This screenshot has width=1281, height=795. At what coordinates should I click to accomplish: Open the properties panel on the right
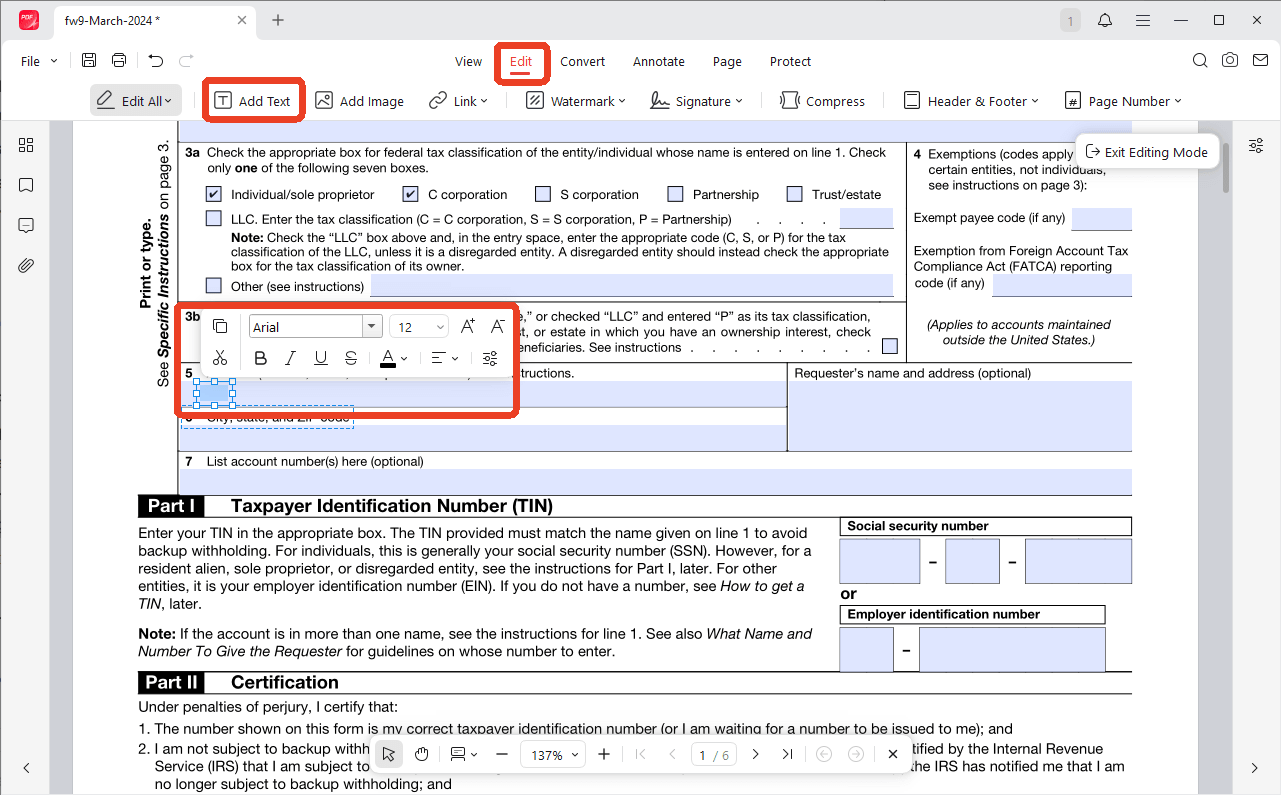(x=1255, y=146)
